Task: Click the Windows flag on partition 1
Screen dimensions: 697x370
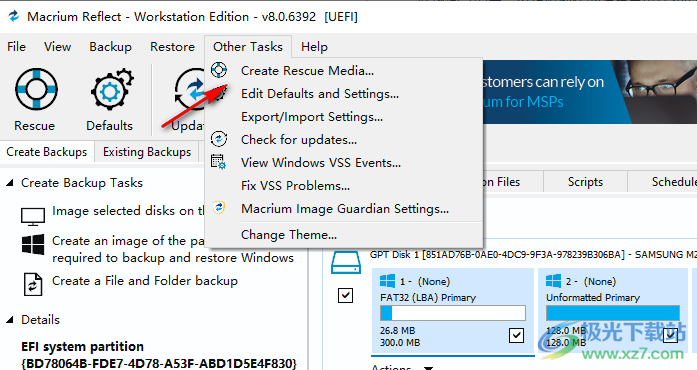Action: 388,282
